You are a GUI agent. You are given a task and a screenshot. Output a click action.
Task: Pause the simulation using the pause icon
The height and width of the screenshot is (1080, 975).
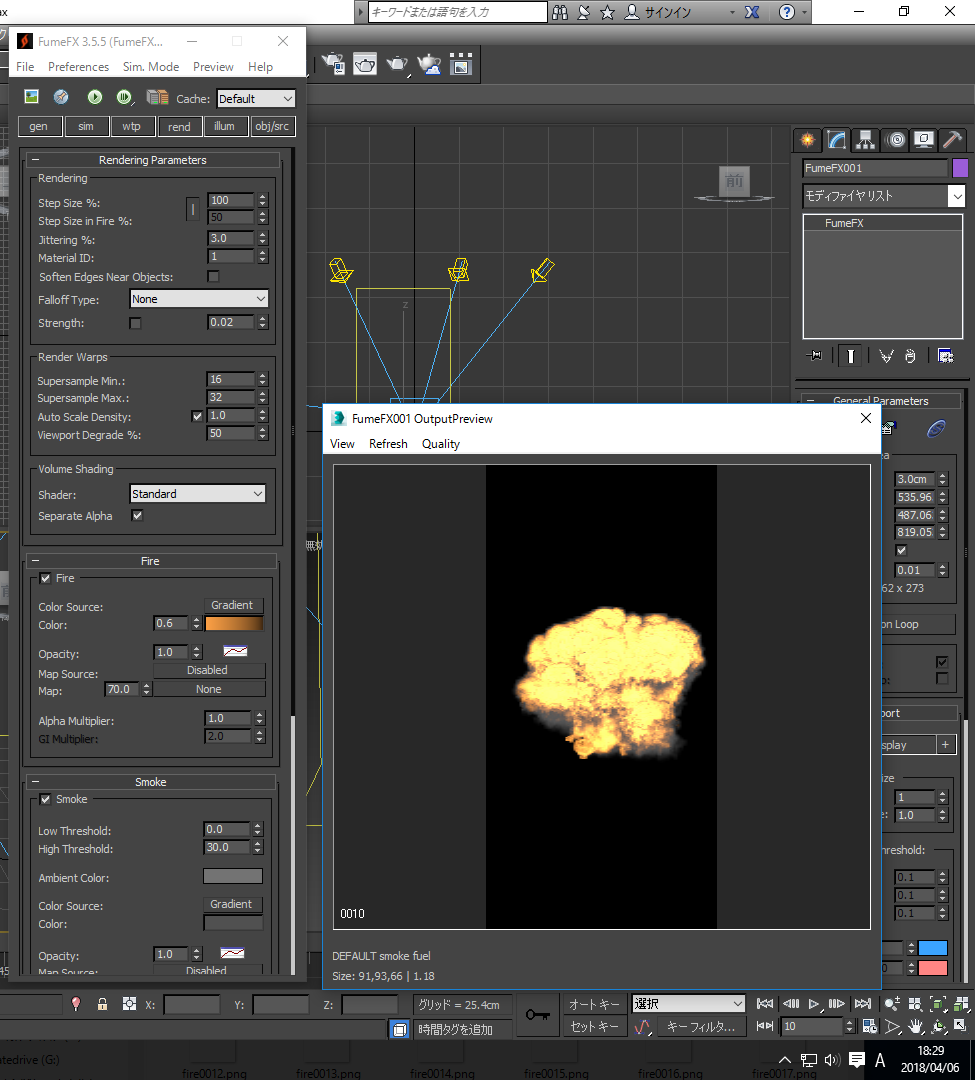(x=124, y=96)
